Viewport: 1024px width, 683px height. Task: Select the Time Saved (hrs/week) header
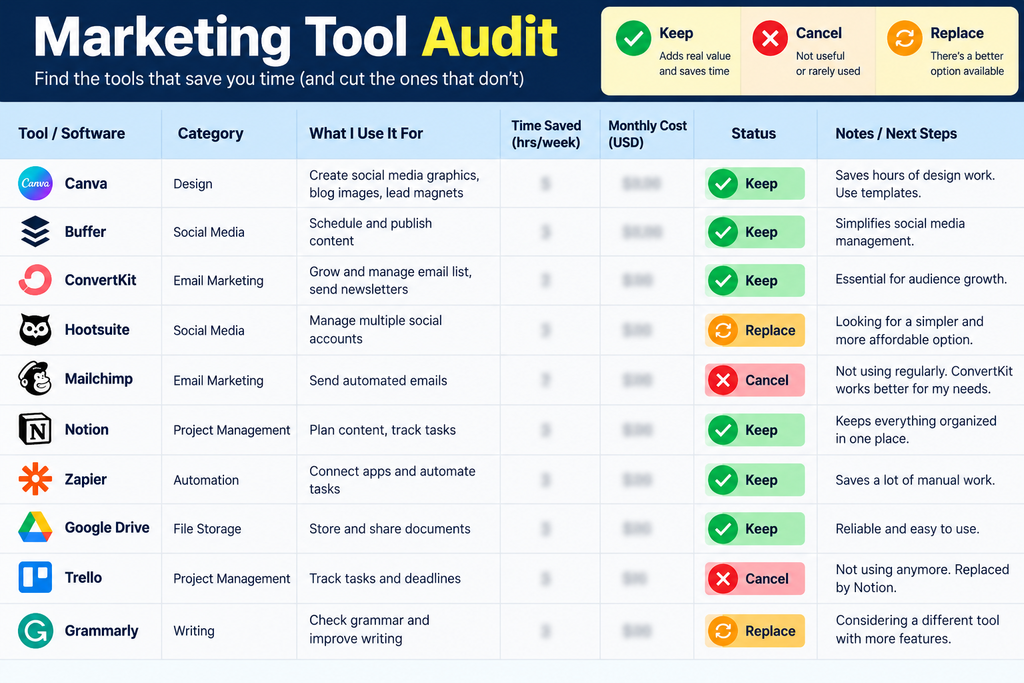click(546, 134)
